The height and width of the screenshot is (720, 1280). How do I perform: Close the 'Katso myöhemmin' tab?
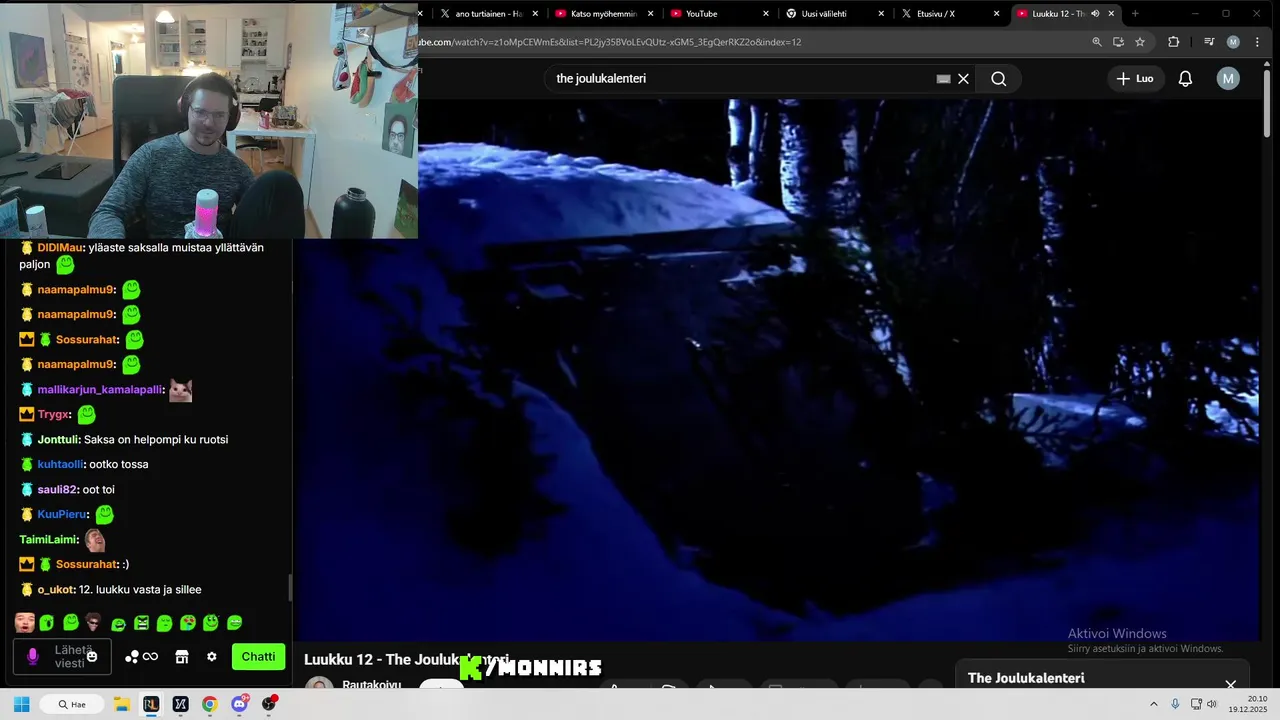[651, 14]
